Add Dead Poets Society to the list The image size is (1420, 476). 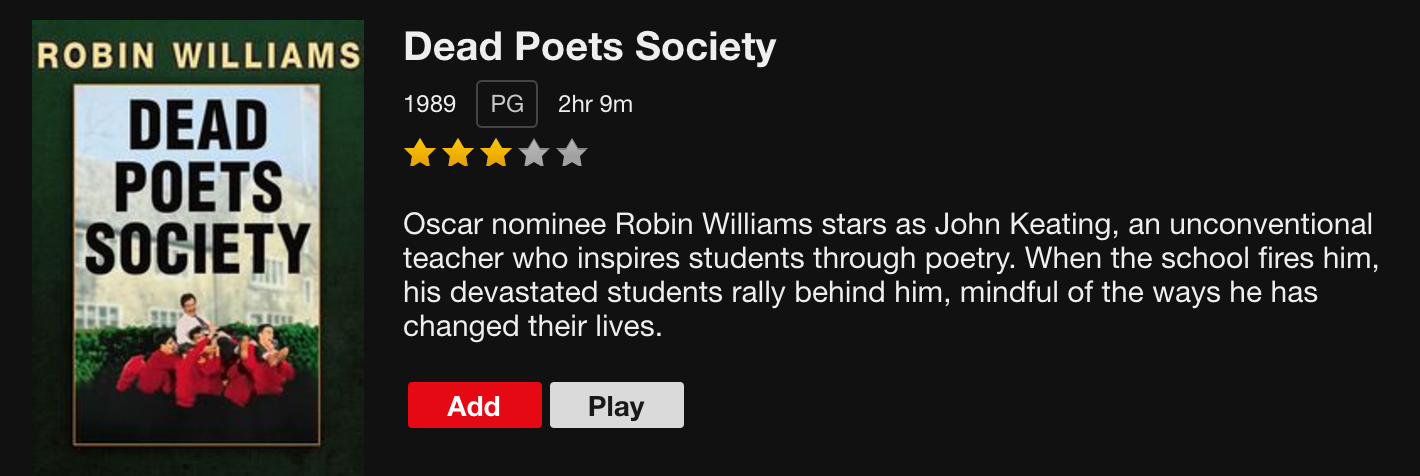pyautogui.click(x=475, y=405)
